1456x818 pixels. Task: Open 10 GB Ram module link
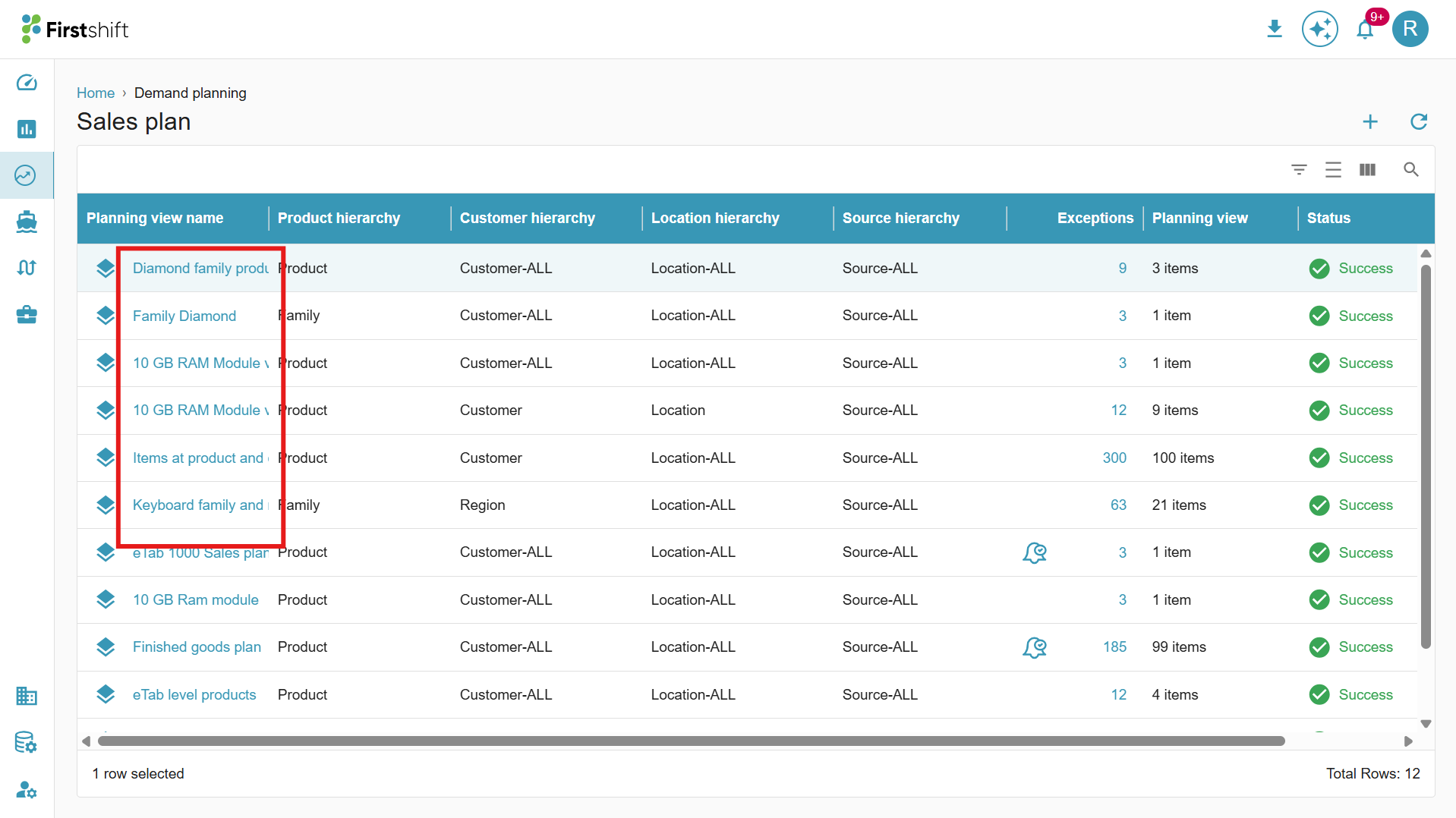(x=196, y=599)
